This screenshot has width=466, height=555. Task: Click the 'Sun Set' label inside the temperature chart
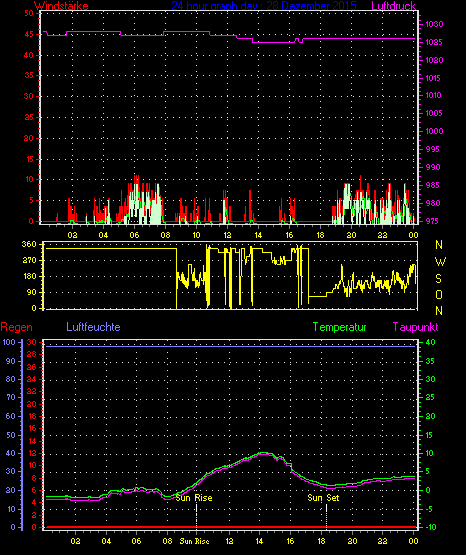click(323, 498)
